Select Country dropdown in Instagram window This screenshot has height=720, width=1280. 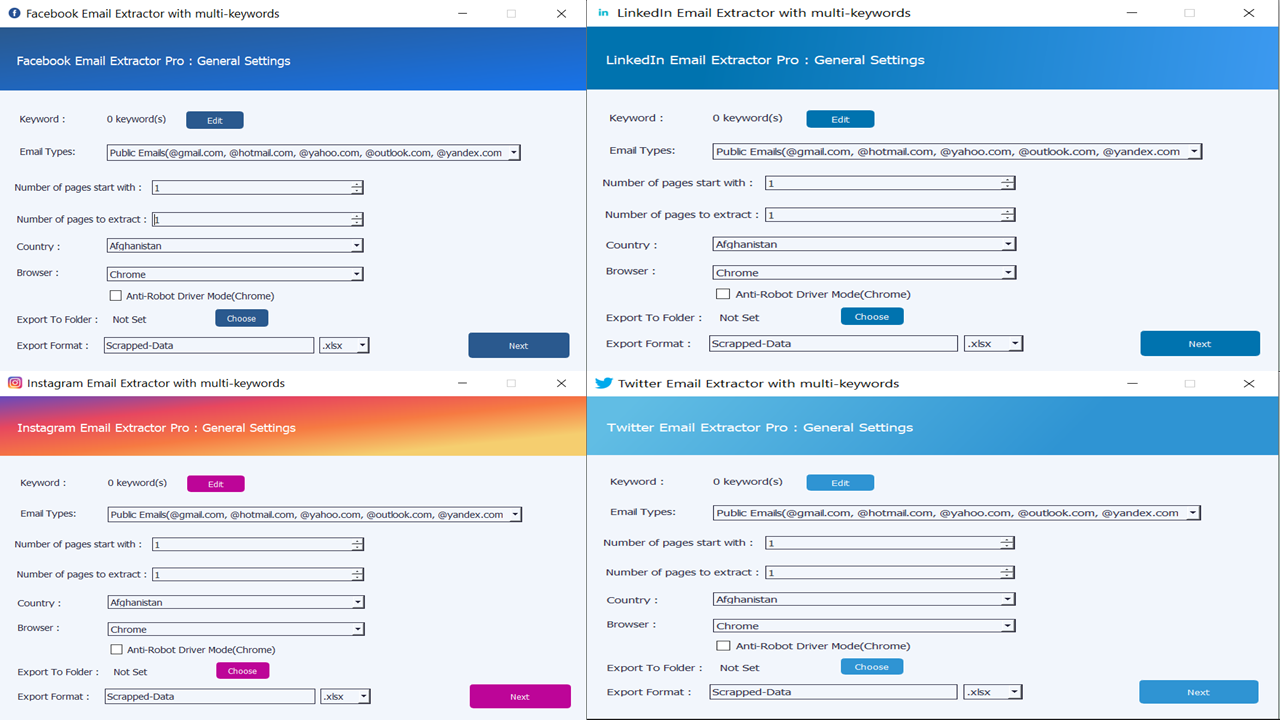coord(236,603)
